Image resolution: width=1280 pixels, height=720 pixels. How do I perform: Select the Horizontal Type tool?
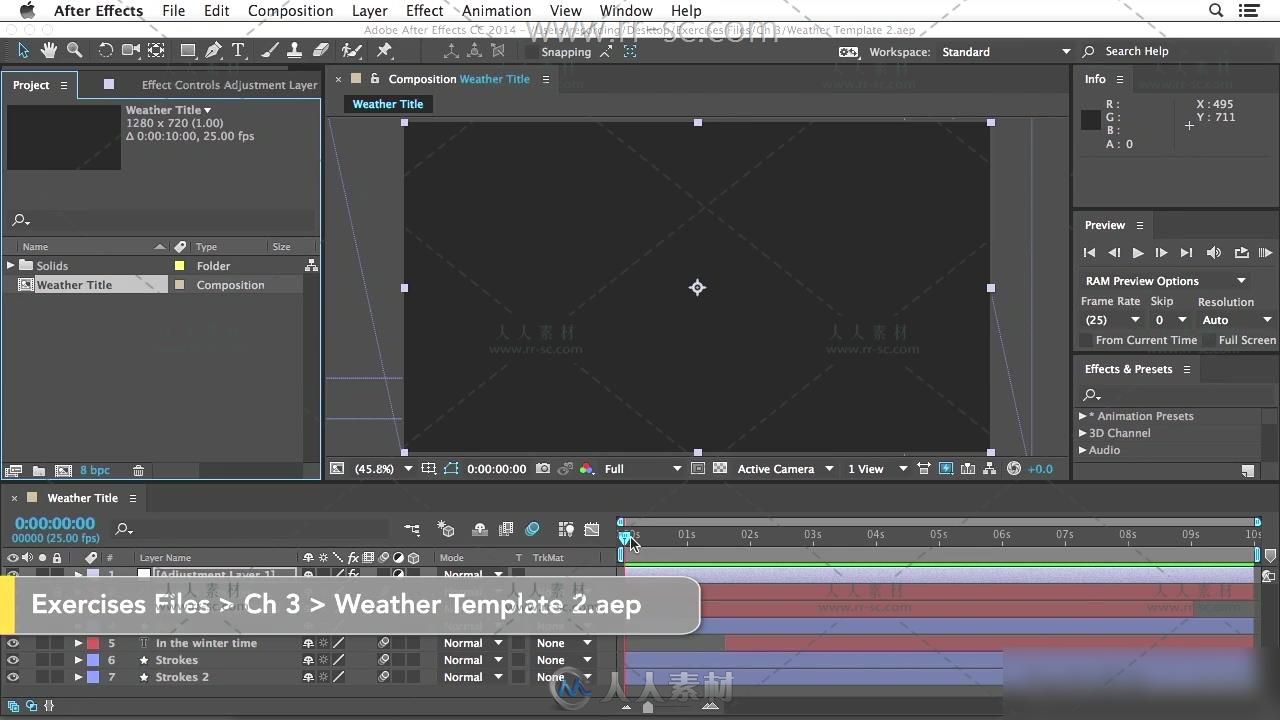238,50
